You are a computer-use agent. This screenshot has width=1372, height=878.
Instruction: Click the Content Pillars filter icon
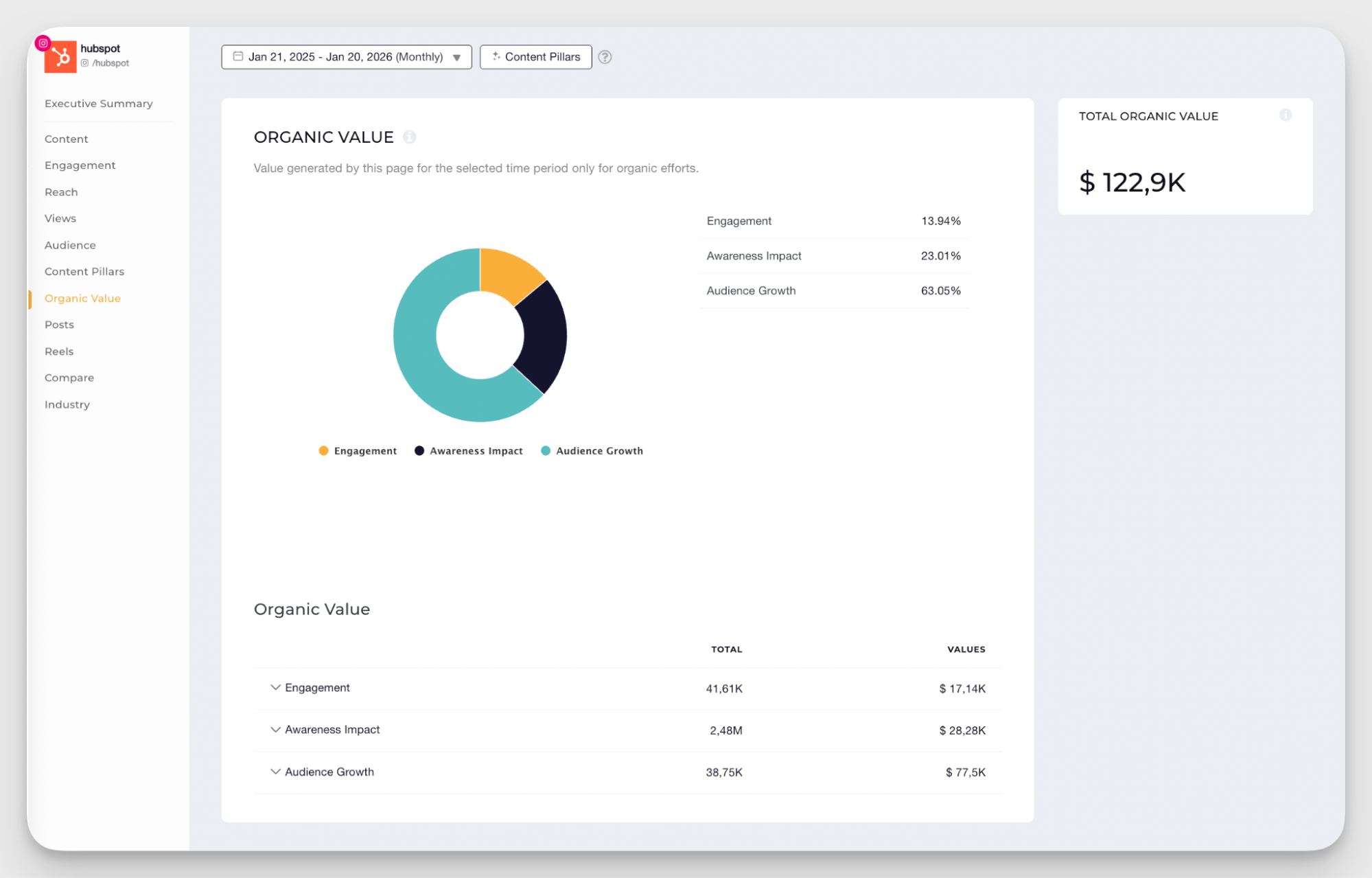496,57
